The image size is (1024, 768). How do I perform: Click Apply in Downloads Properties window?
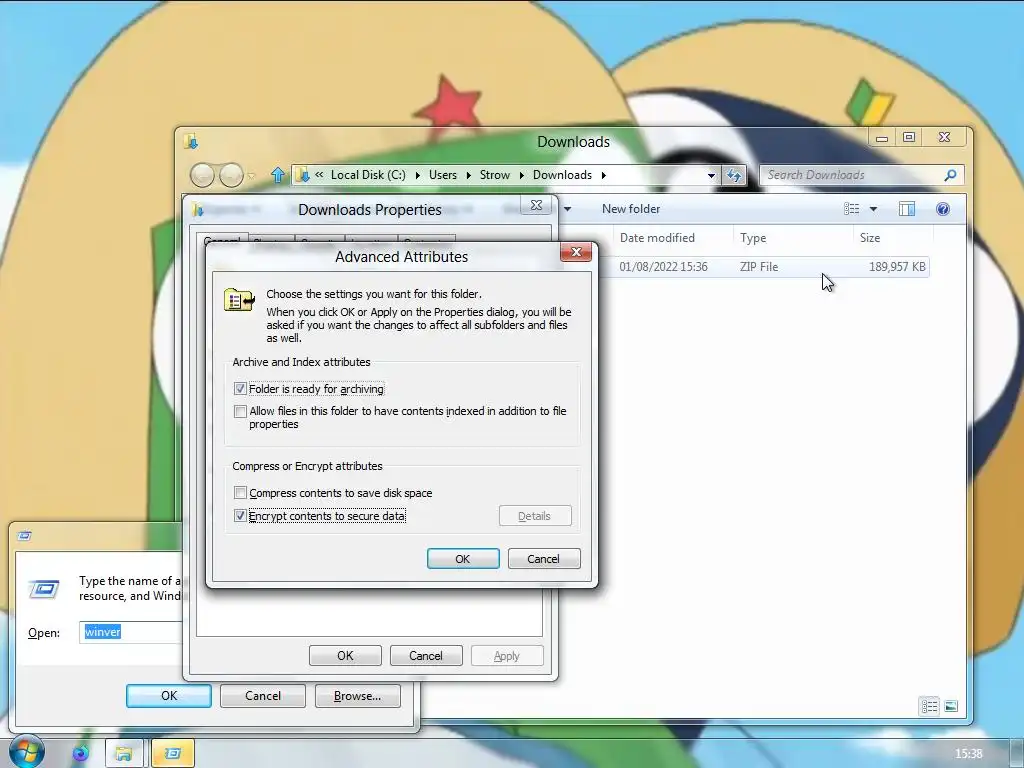507,656
